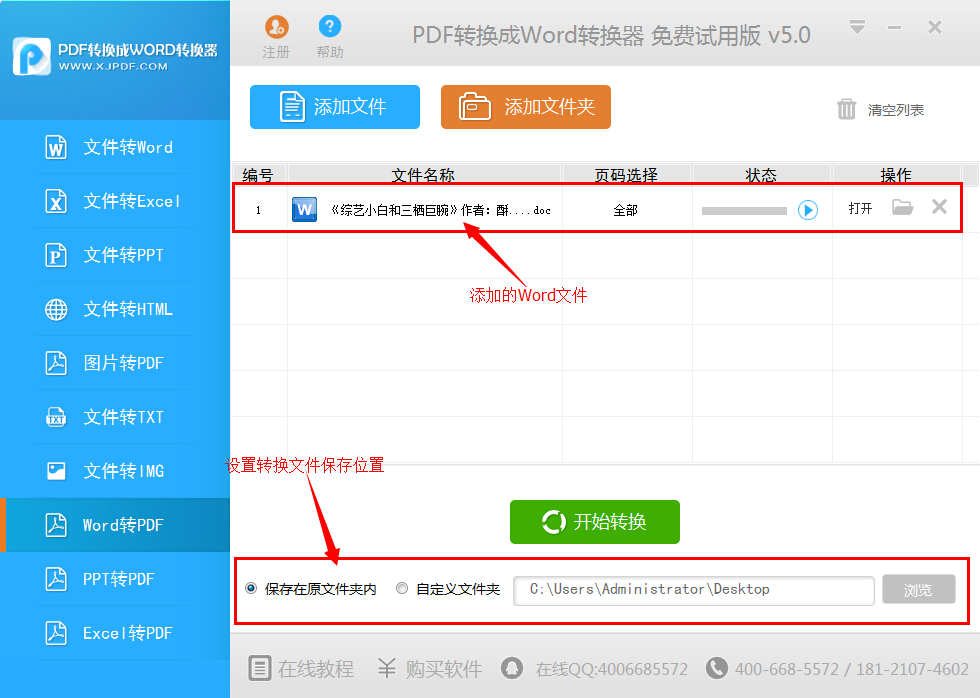
Task: Click the trash can icon beside 清空列表
Action: tap(846, 109)
